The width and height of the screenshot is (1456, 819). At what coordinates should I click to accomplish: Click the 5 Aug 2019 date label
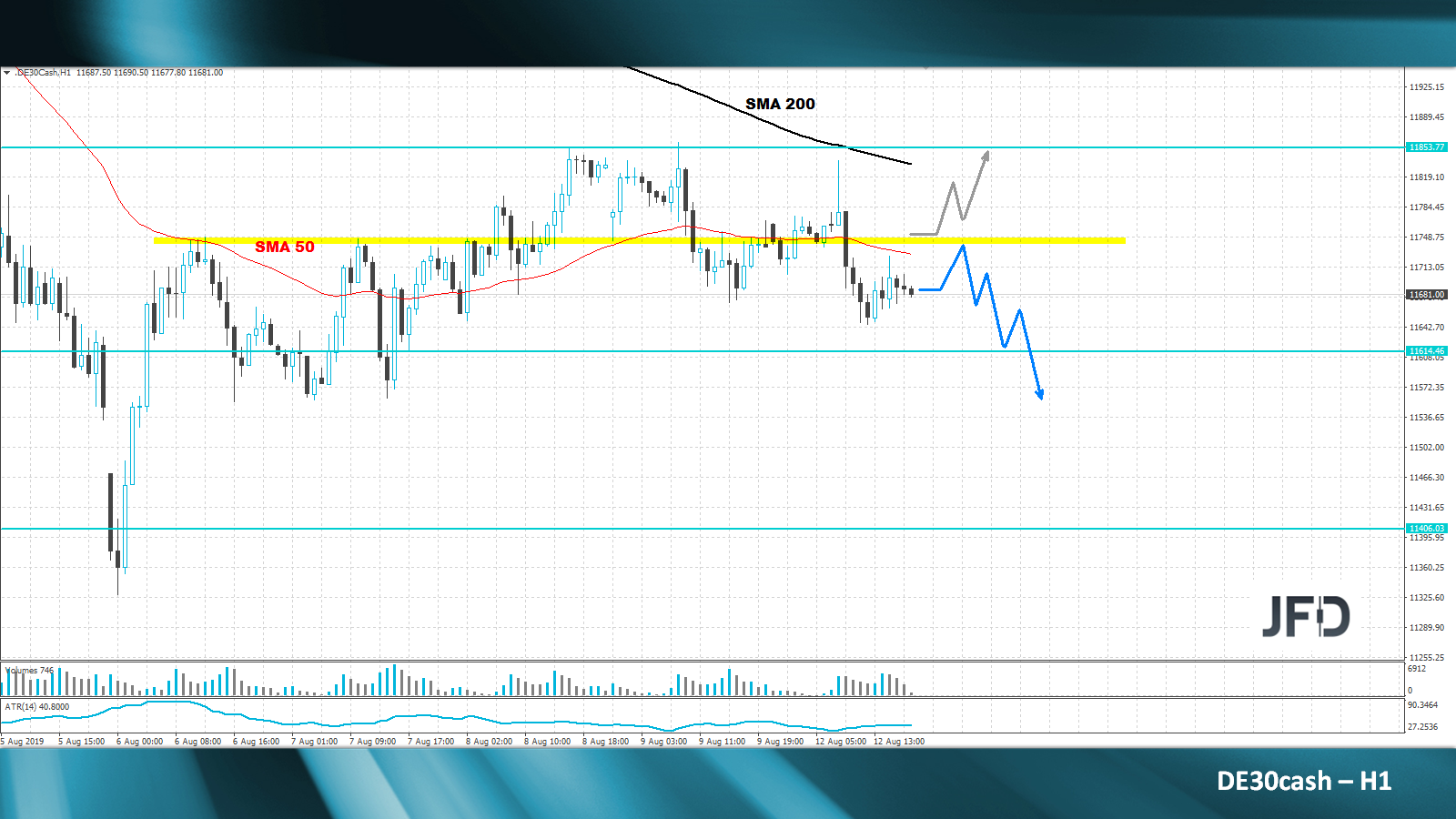(x=23, y=742)
